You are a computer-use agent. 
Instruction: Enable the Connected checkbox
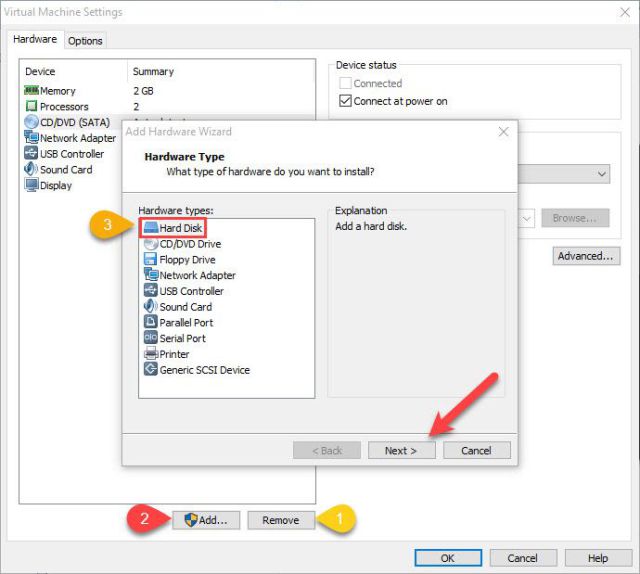(x=345, y=83)
